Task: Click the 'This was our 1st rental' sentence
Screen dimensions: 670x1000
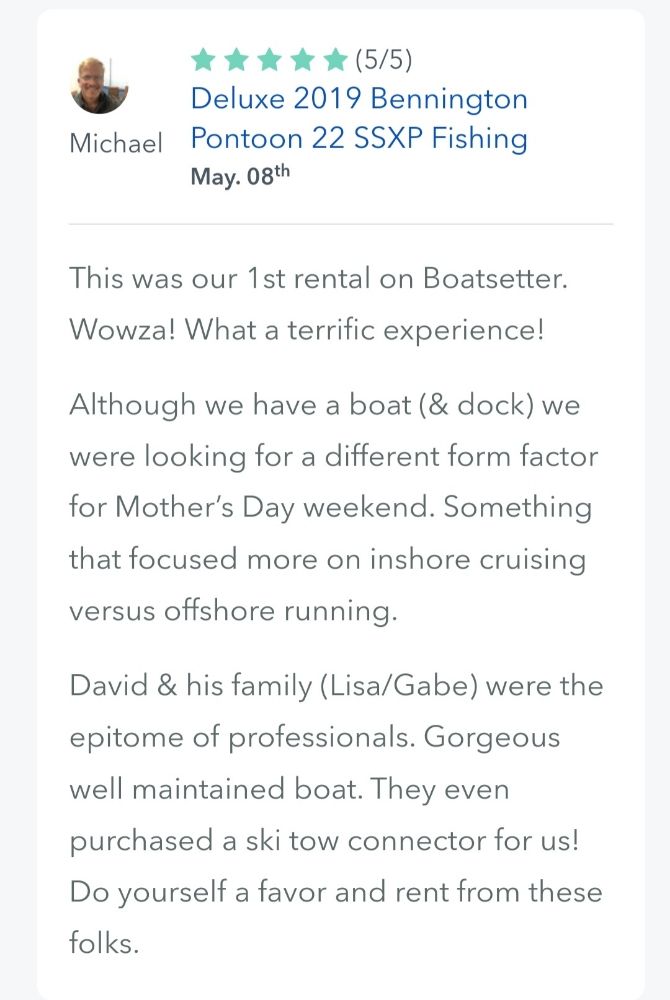Action: [x=318, y=279]
